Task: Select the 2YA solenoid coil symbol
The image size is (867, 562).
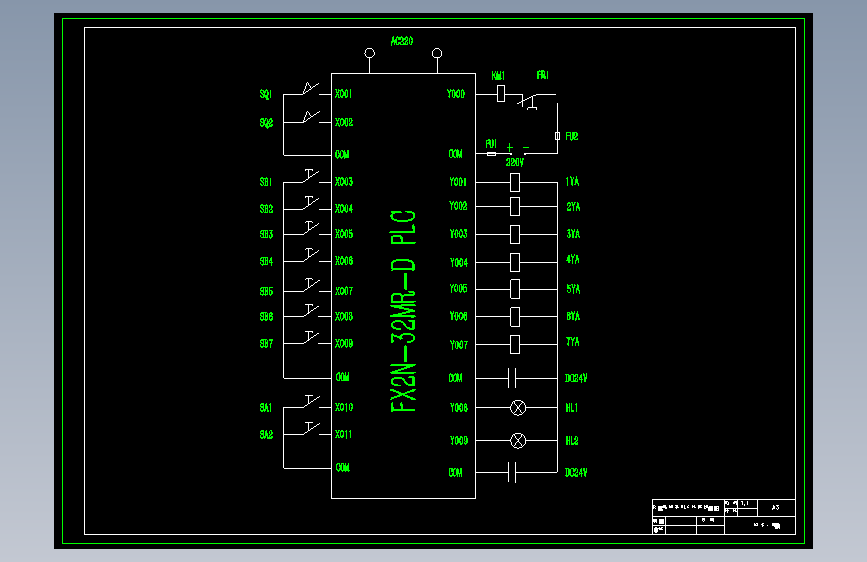Action: [x=515, y=206]
